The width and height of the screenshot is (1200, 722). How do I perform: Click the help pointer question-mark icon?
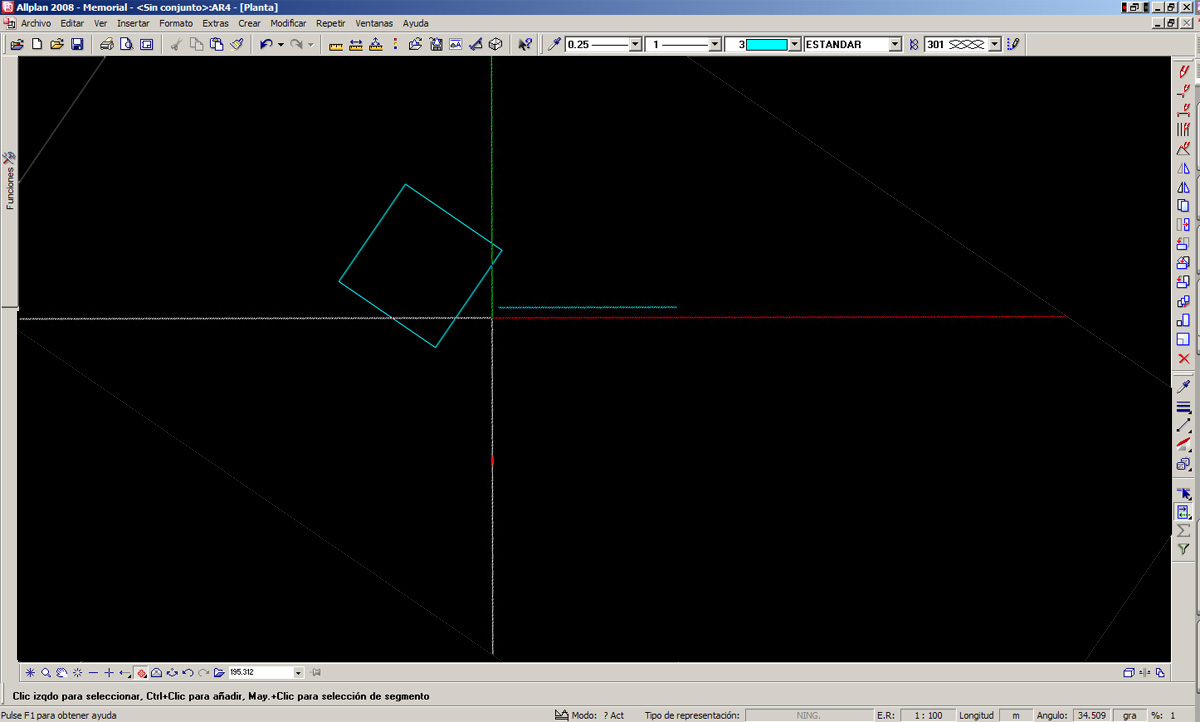coord(525,44)
